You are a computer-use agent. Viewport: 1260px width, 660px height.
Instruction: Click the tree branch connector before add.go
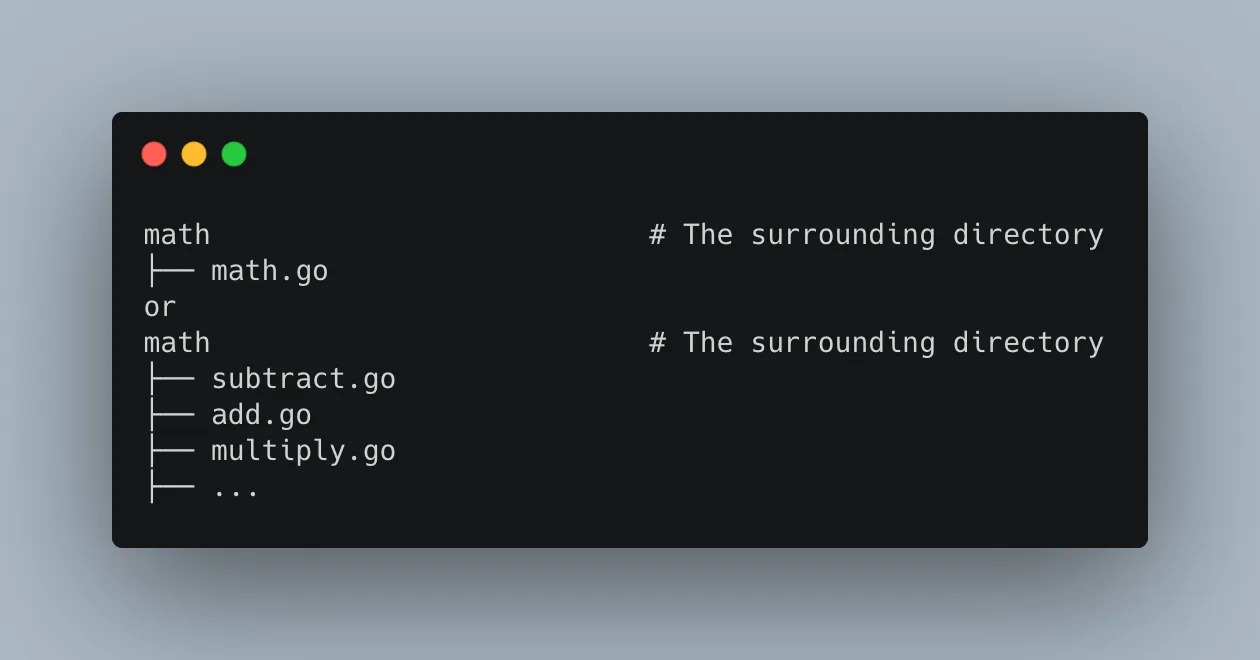(x=170, y=415)
